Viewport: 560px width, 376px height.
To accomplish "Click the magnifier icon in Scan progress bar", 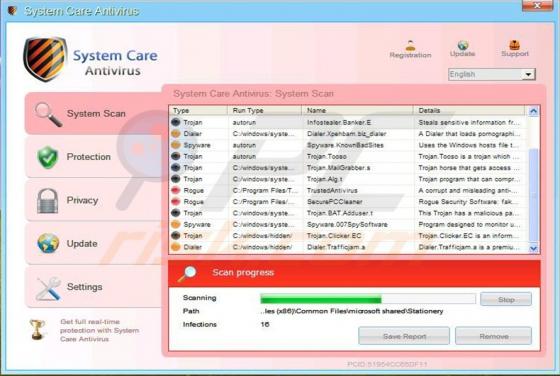I will click(187, 274).
